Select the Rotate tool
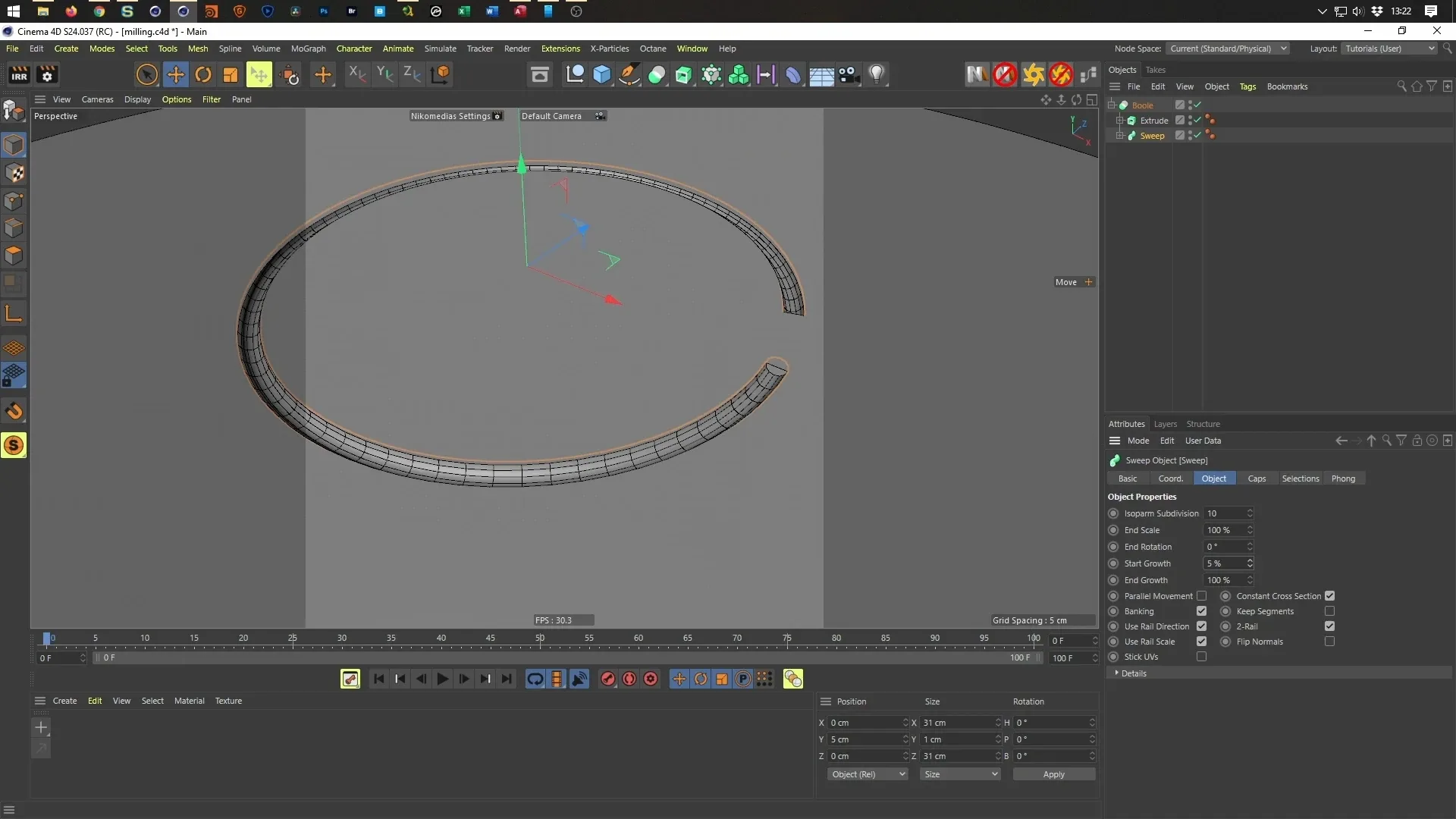 [203, 74]
